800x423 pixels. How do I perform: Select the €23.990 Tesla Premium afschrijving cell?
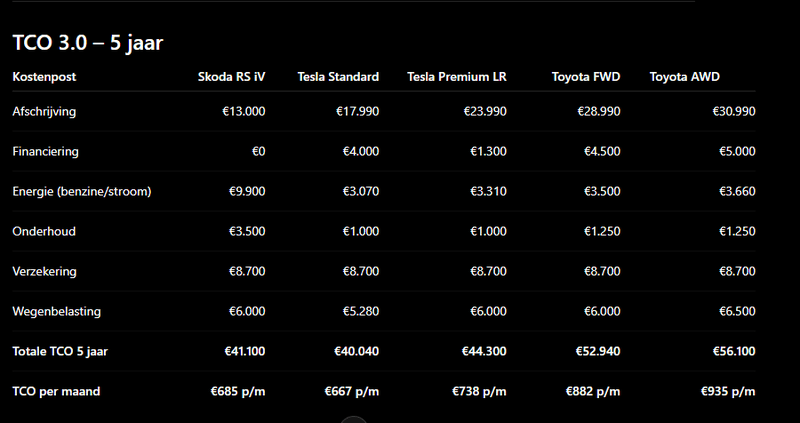pos(485,111)
